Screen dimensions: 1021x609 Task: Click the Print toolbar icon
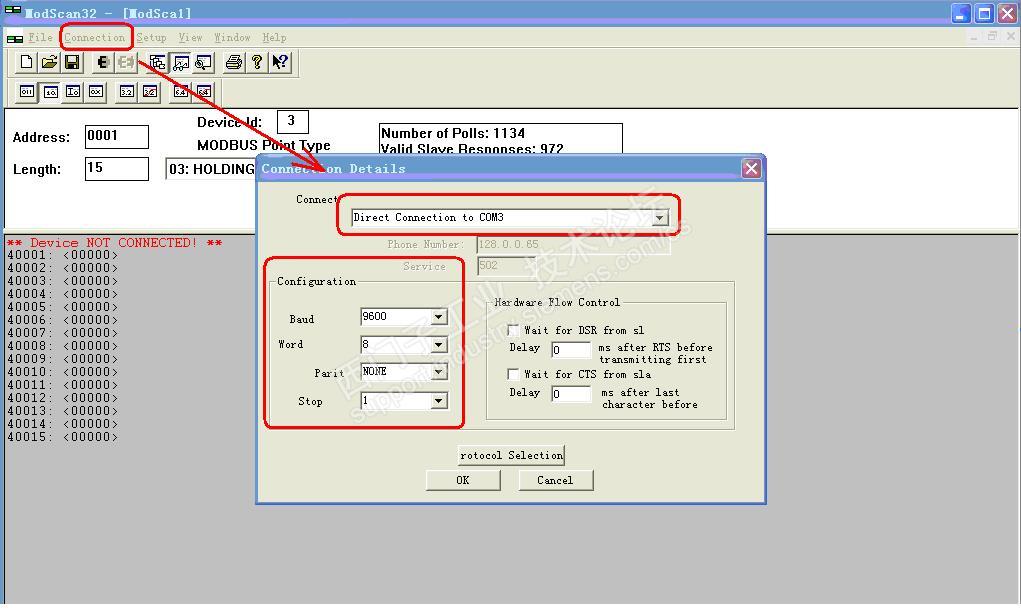click(234, 63)
